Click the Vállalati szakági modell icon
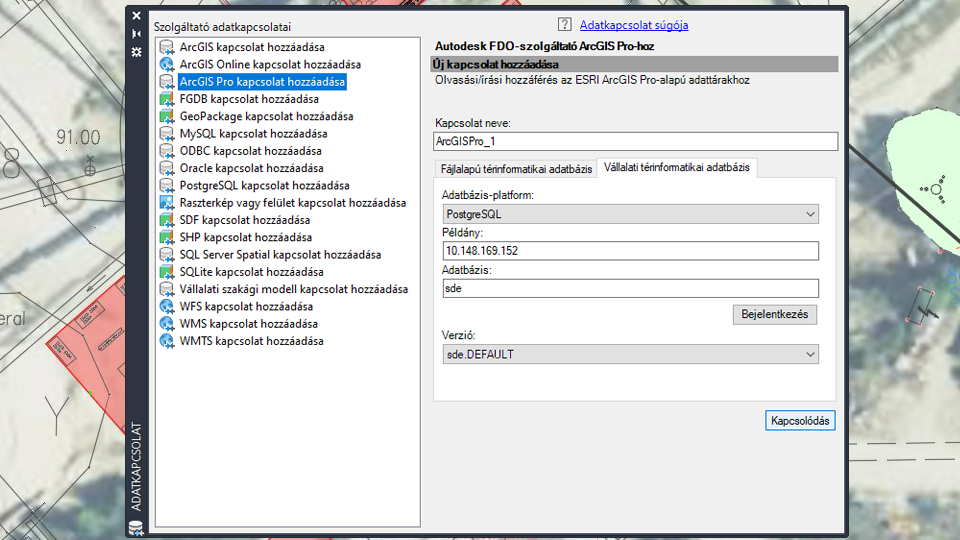This screenshot has height=540, width=960. [x=167, y=289]
